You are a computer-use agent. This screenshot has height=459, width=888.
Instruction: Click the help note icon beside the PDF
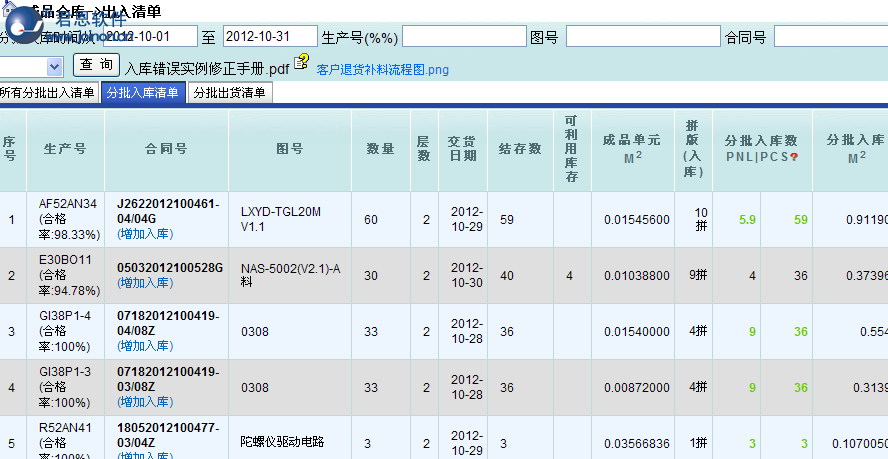301,61
